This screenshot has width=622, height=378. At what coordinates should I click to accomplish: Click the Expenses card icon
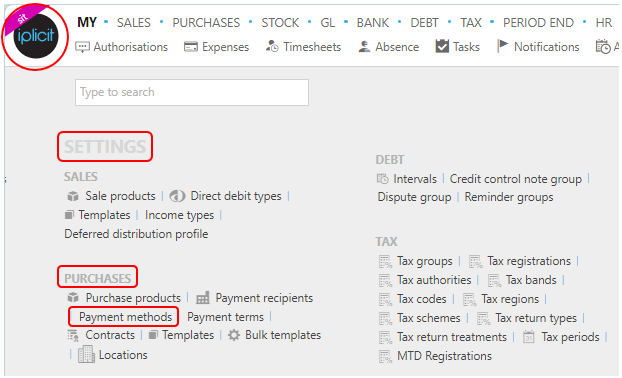pyautogui.click(x=191, y=47)
